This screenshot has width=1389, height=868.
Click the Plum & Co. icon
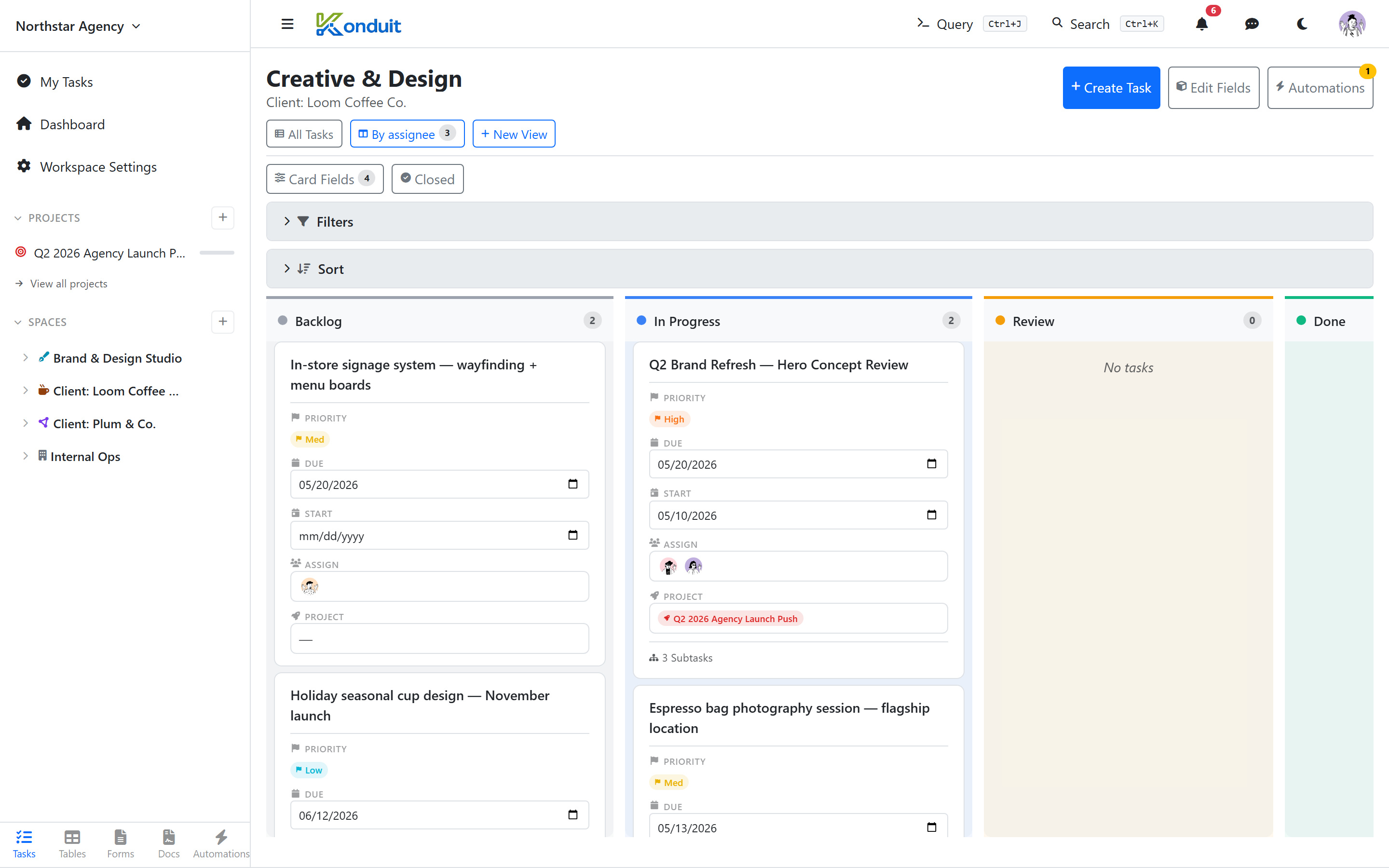pos(43,422)
